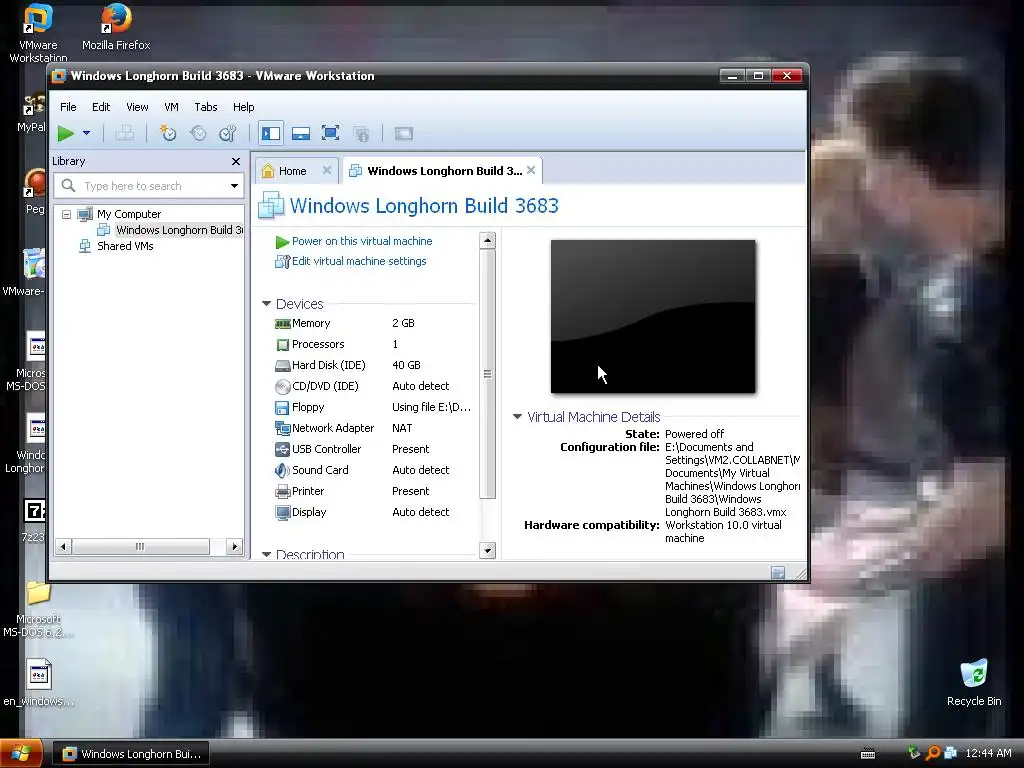Open the Edit menu
This screenshot has height=768, width=1024.
click(101, 107)
